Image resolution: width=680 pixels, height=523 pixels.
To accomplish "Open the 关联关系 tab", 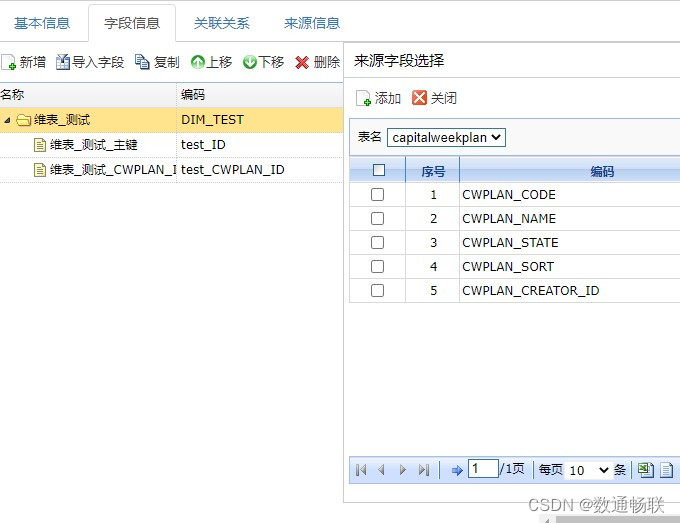I will pyautogui.click(x=222, y=23).
